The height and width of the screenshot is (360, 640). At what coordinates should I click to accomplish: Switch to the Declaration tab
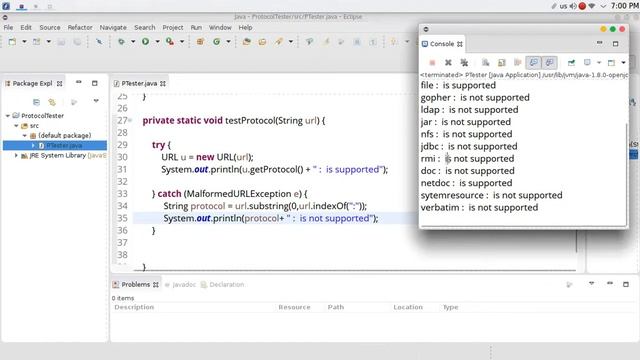coord(222,284)
